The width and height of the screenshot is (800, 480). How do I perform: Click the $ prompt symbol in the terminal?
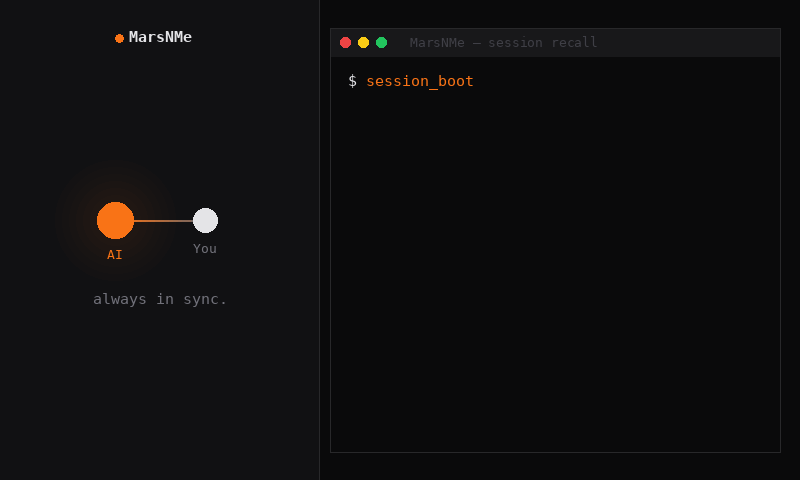[x=353, y=81]
